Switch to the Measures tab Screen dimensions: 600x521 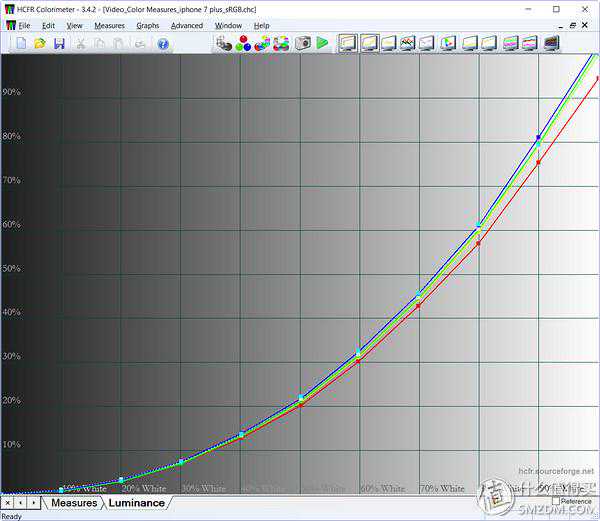[74, 503]
